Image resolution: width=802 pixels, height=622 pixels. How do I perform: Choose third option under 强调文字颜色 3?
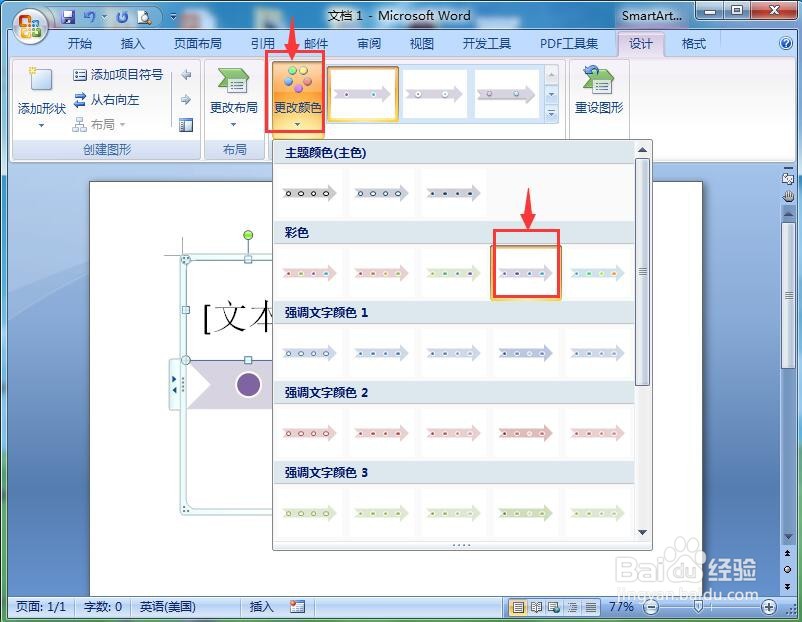[x=453, y=513]
